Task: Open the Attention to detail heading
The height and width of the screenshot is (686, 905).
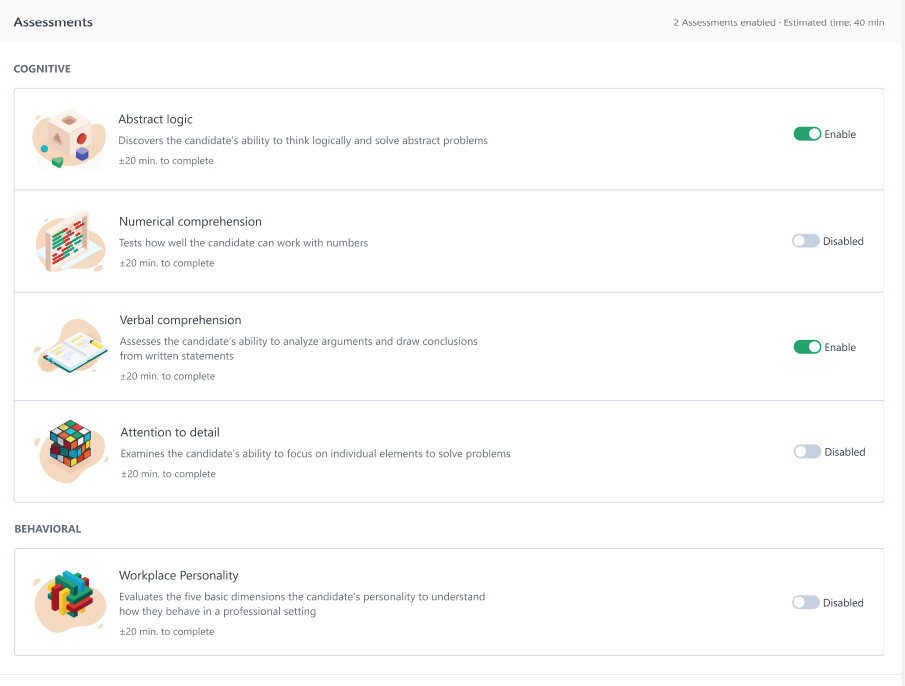Action: 170,432
